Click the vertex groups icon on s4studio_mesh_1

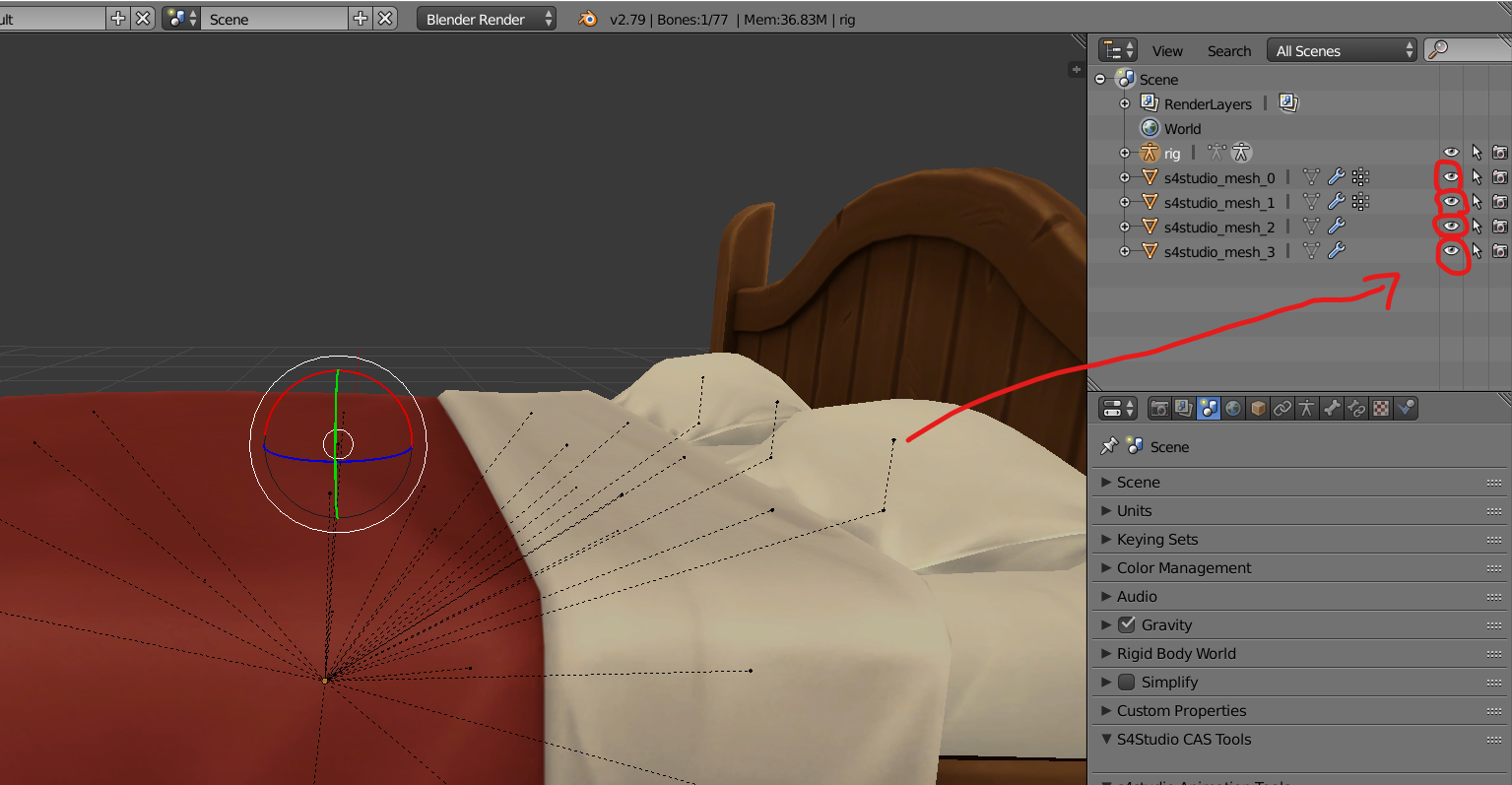(x=1360, y=202)
